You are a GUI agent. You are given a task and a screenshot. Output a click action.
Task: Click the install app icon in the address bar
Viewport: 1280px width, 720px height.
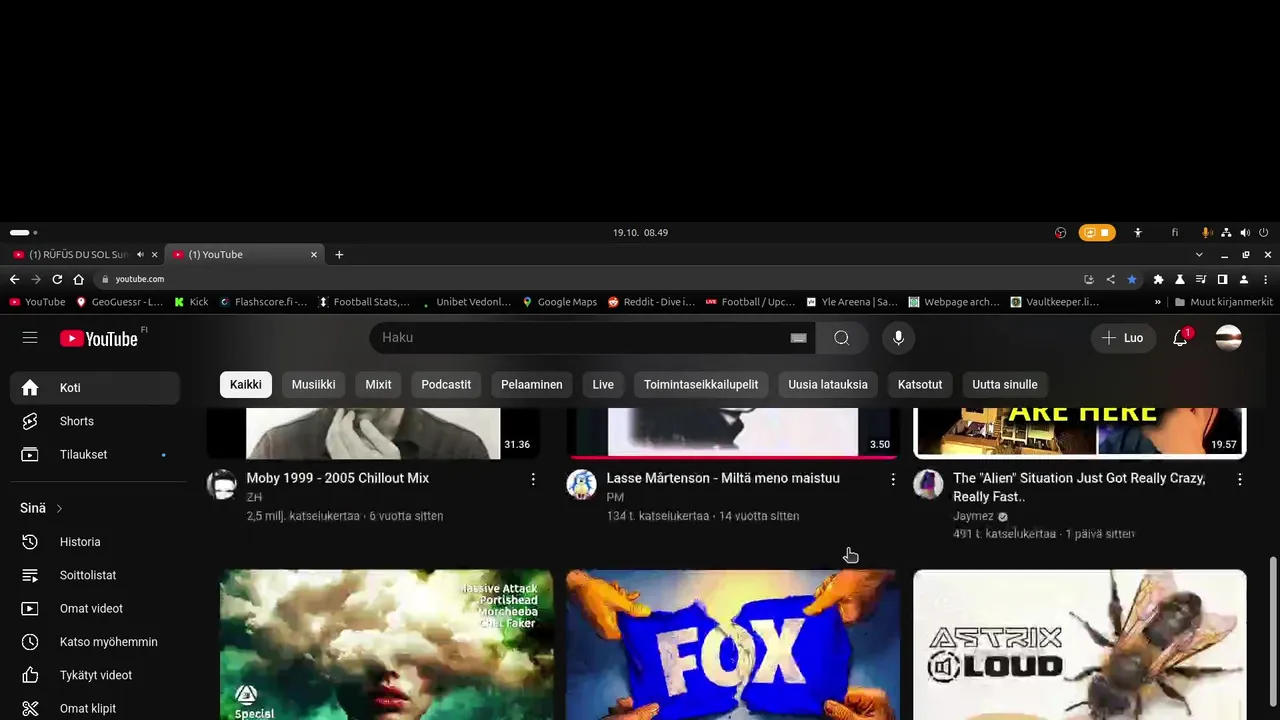(1089, 279)
